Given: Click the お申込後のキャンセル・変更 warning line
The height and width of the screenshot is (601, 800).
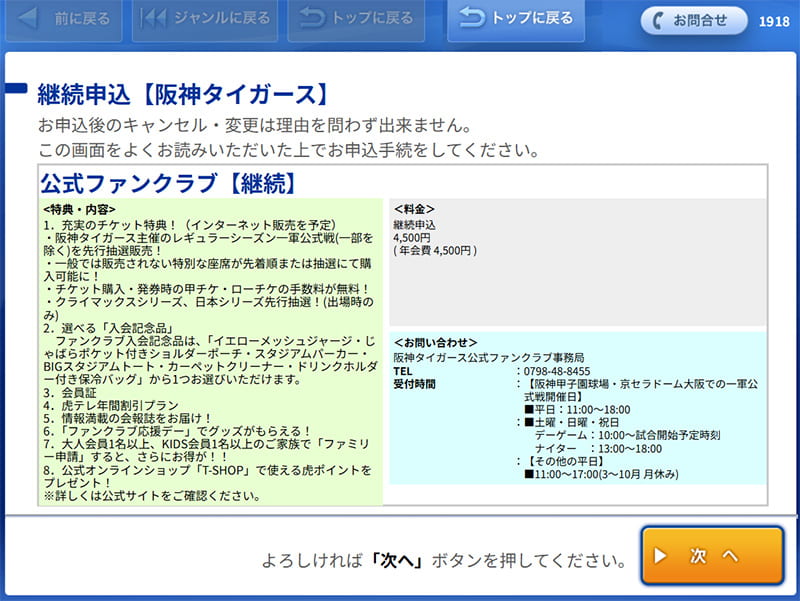Looking at the screenshot, I should click(x=255, y=126).
